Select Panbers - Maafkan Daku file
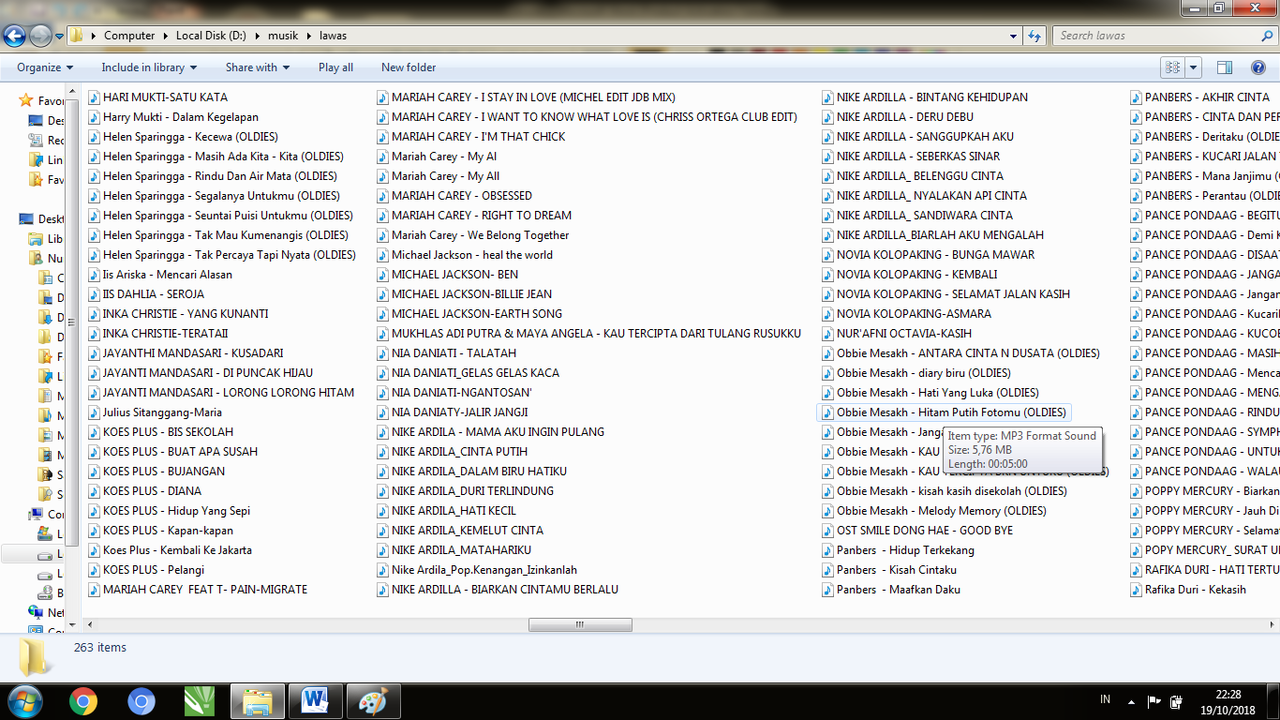Screen dimensions: 1280x720 tap(891, 589)
